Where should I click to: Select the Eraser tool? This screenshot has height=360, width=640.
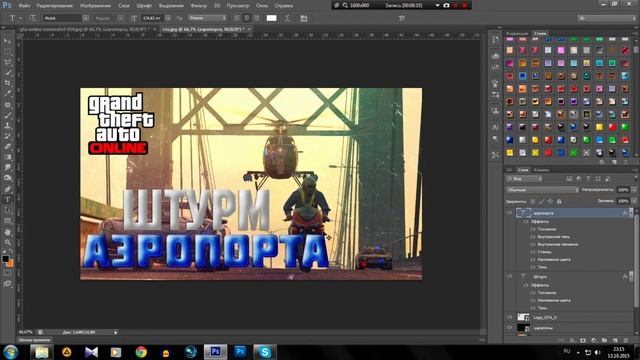[x=7, y=147]
